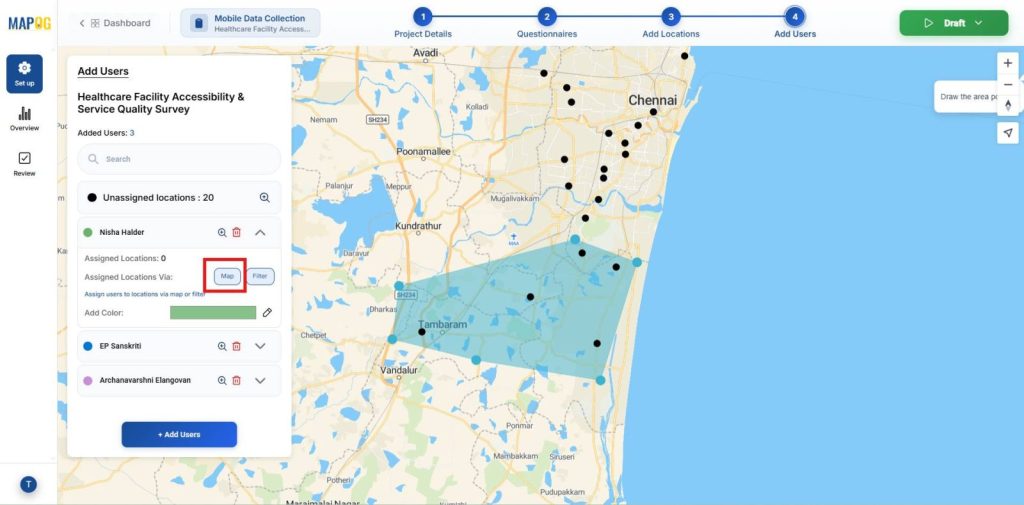
Task: Click the blue dot beside EP Sanskriti
Action: [88, 346]
